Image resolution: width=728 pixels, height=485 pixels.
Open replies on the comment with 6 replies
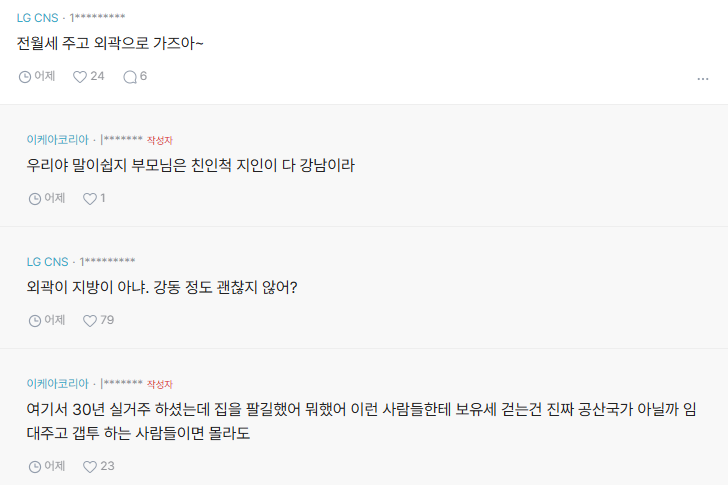(x=129, y=76)
